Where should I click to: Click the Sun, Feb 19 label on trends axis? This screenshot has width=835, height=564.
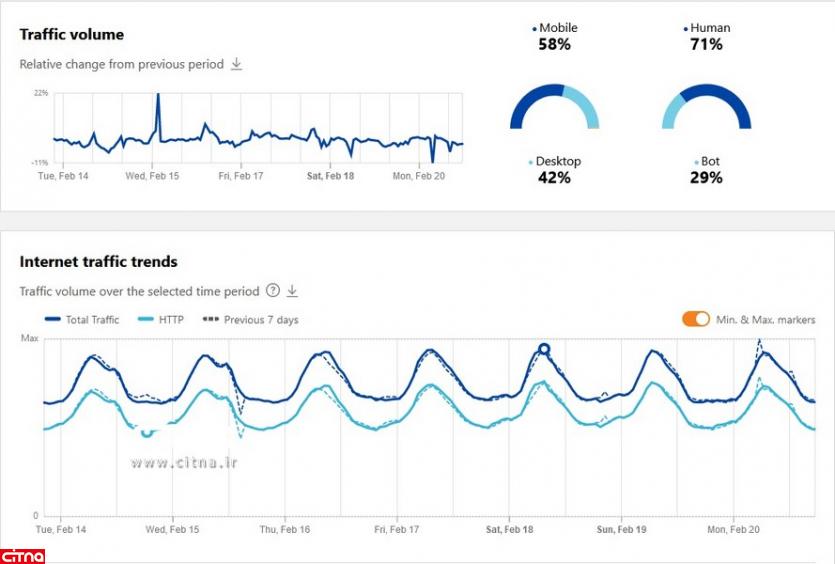622,530
